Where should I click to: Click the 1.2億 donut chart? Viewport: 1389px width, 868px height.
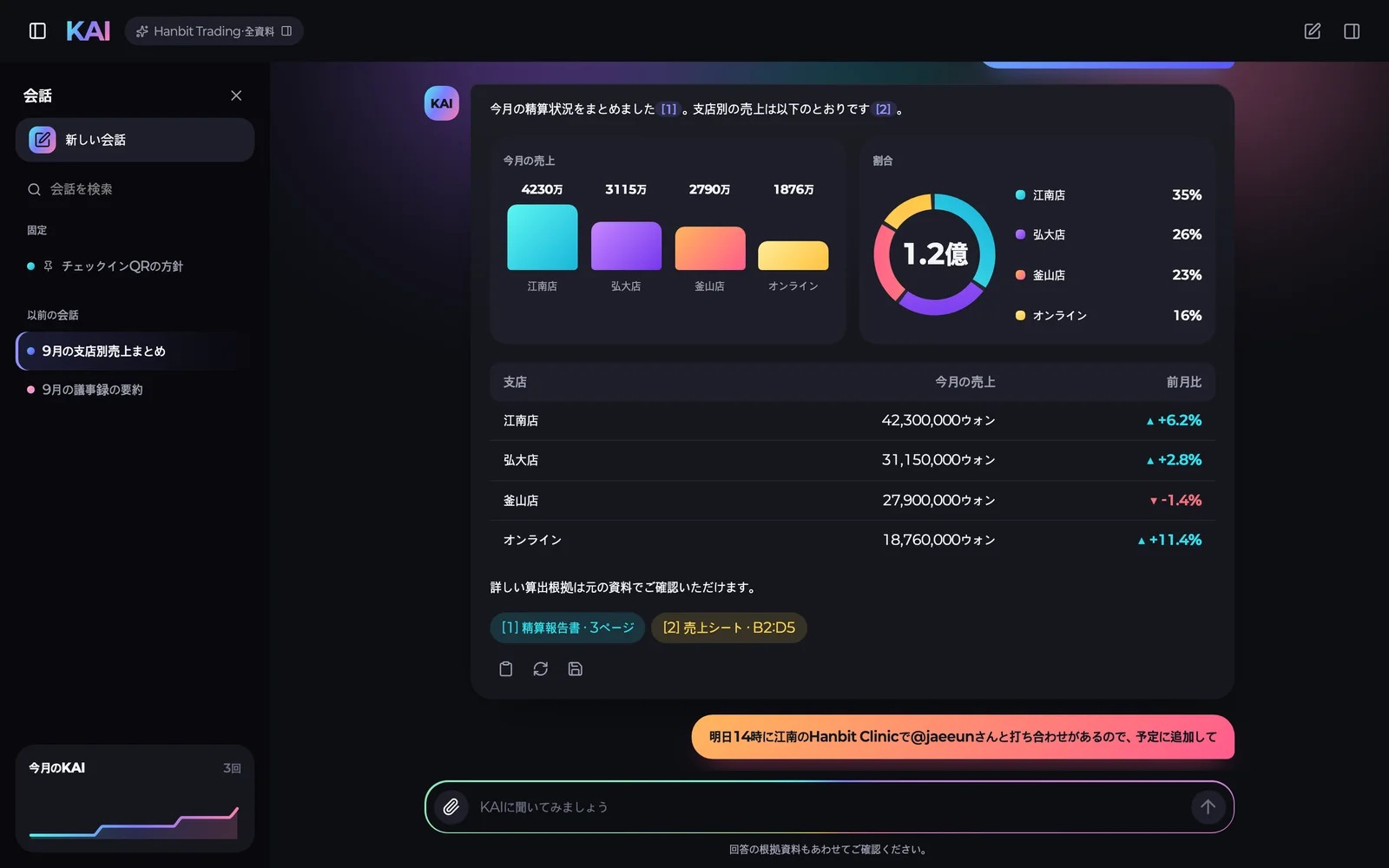point(935,254)
